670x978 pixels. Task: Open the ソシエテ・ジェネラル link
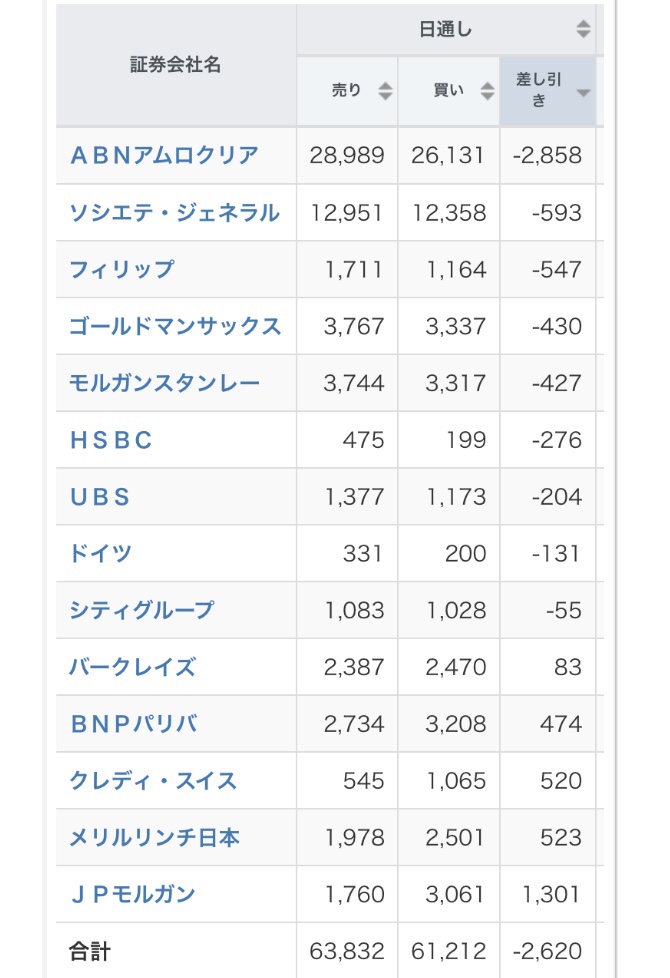coord(174,213)
